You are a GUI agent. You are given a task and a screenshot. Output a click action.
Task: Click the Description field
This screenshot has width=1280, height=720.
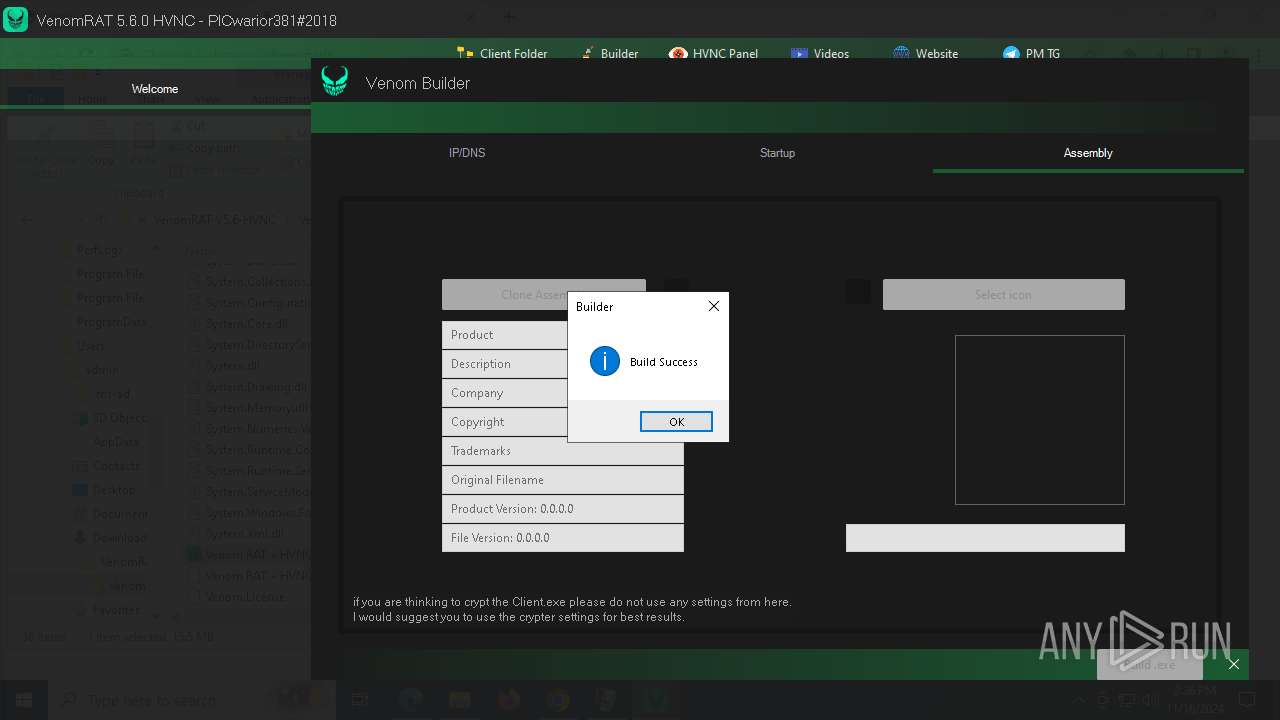click(x=563, y=364)
